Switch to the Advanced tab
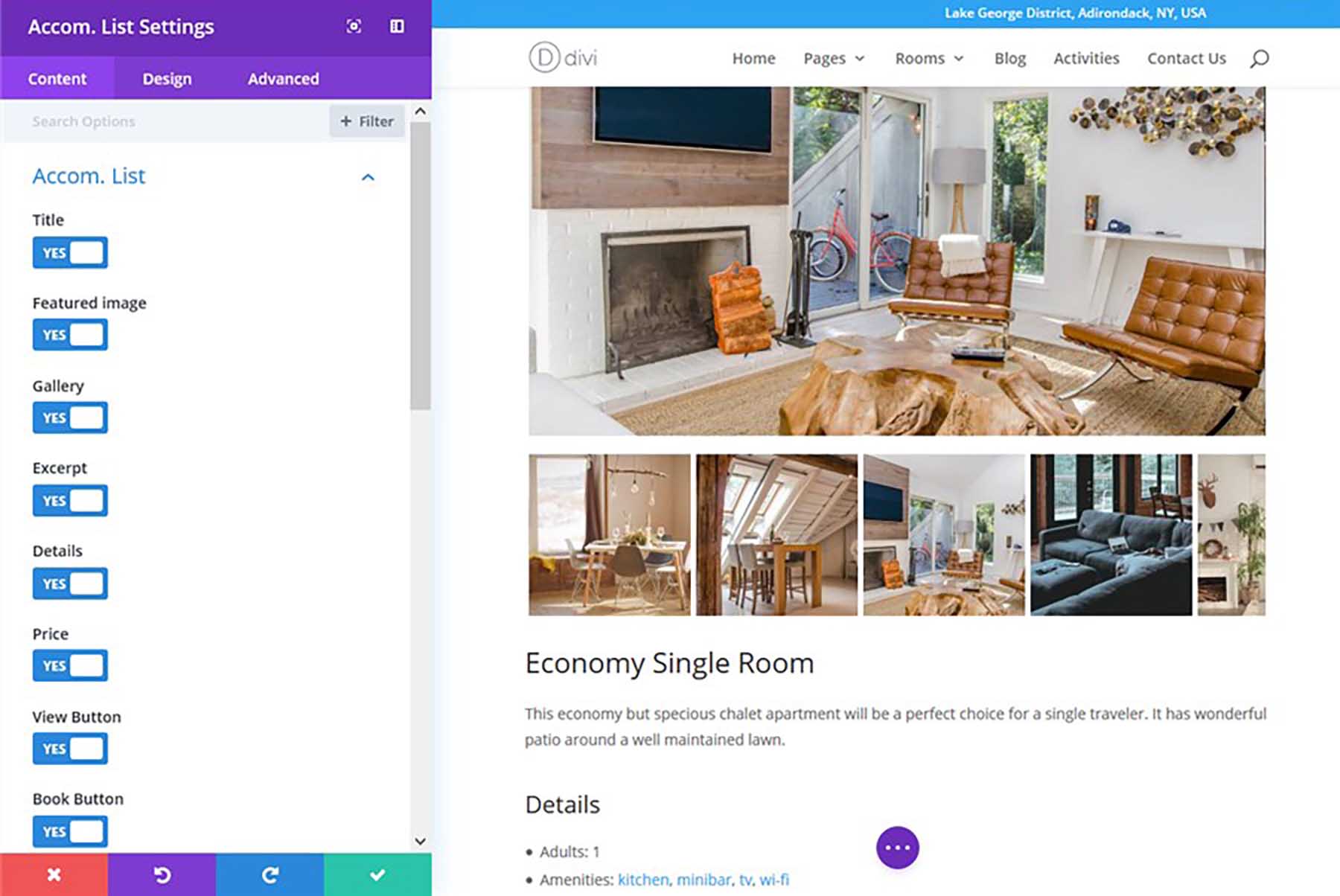The width and height of the screenshot is (1340, 896). click(x=283, y=78)
